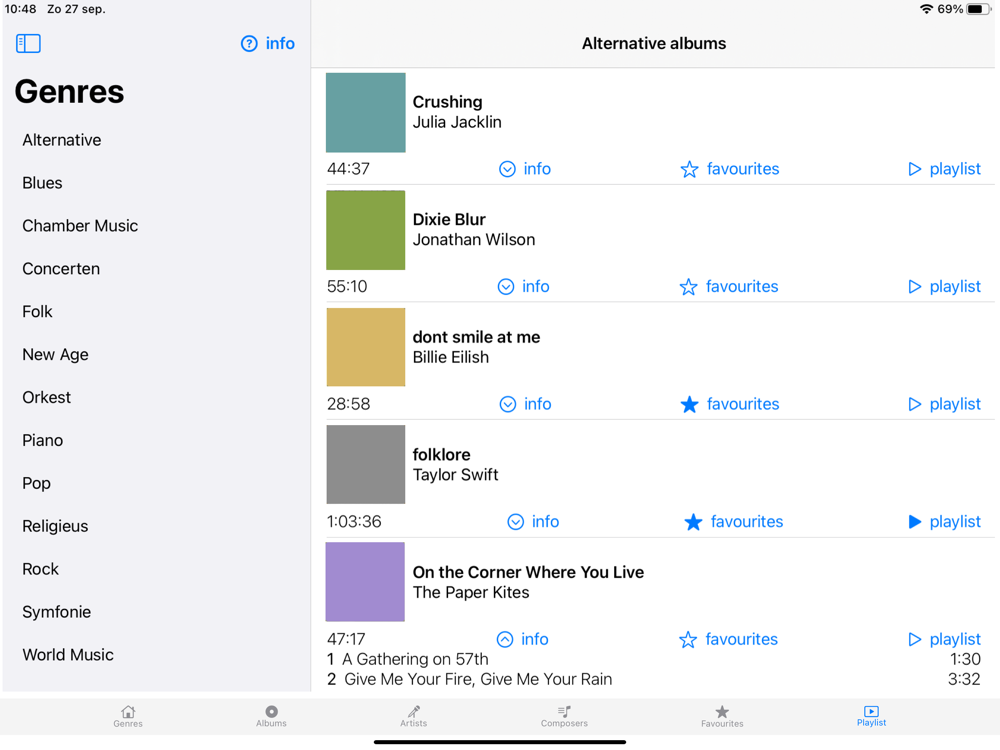Play the Crushing album playlist icon
The height and width of the screenshot is (750, 1000).
[915, 169]
